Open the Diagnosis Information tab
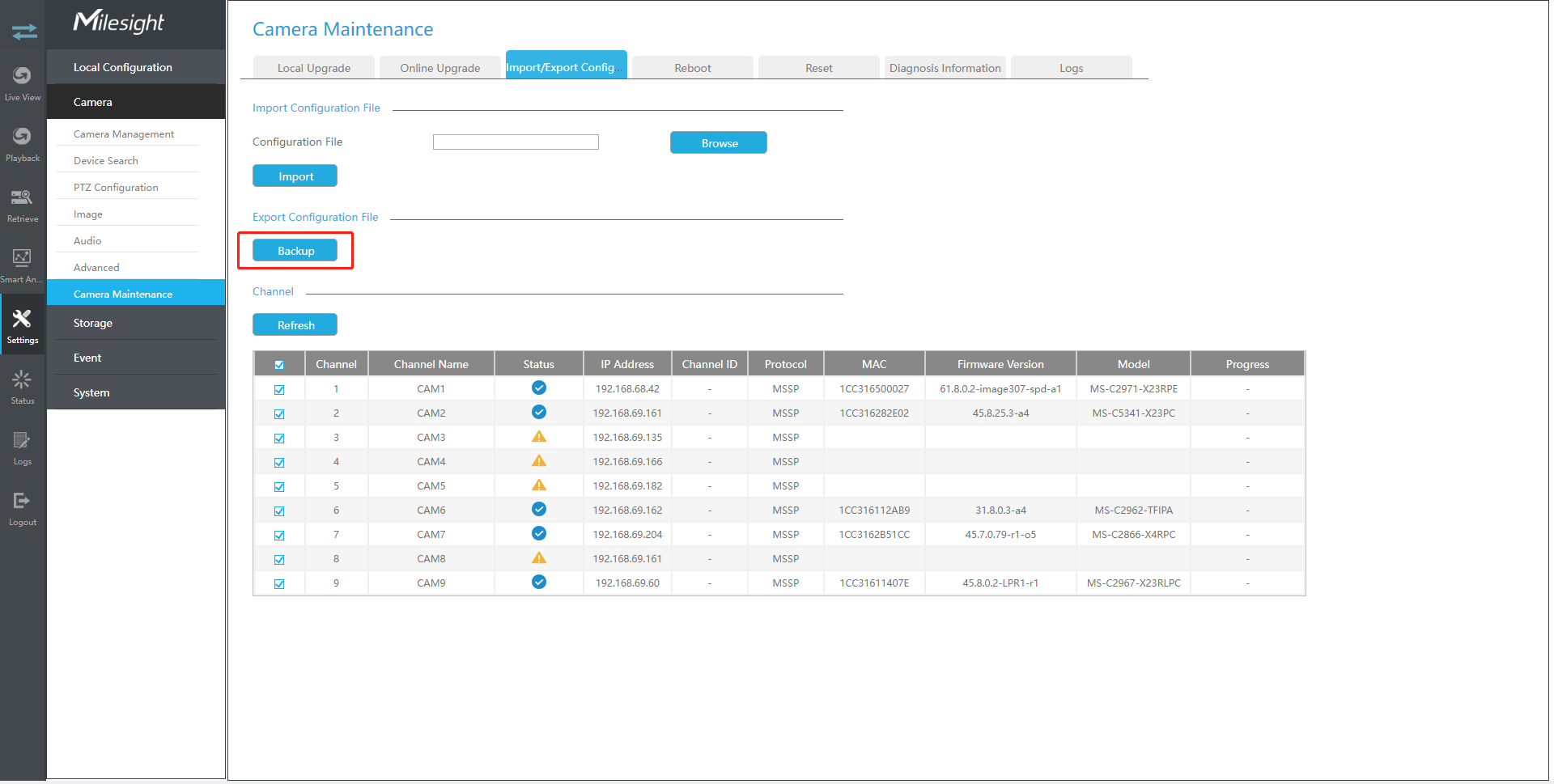 (945, 68)
